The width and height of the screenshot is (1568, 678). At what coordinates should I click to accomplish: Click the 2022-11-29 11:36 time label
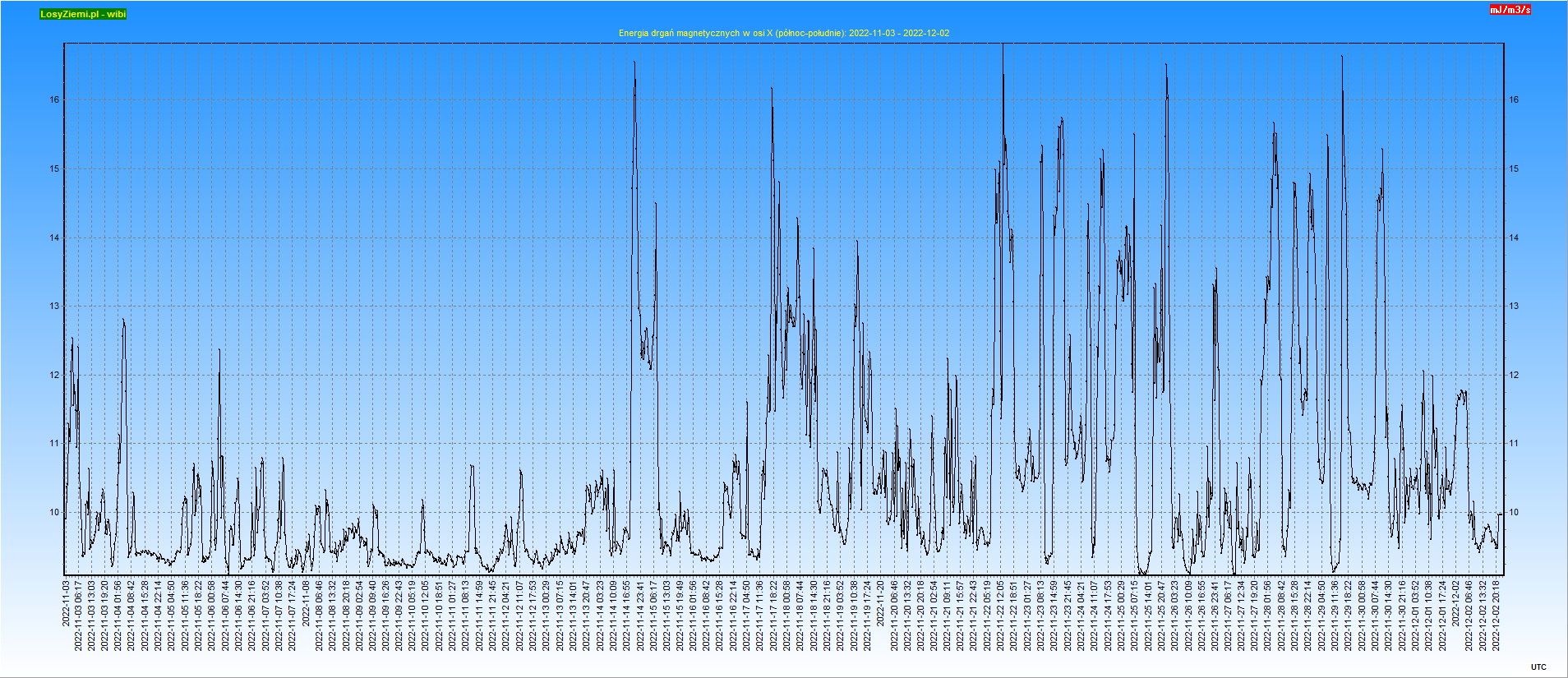pyautogui.click(x=1335, y=616)
